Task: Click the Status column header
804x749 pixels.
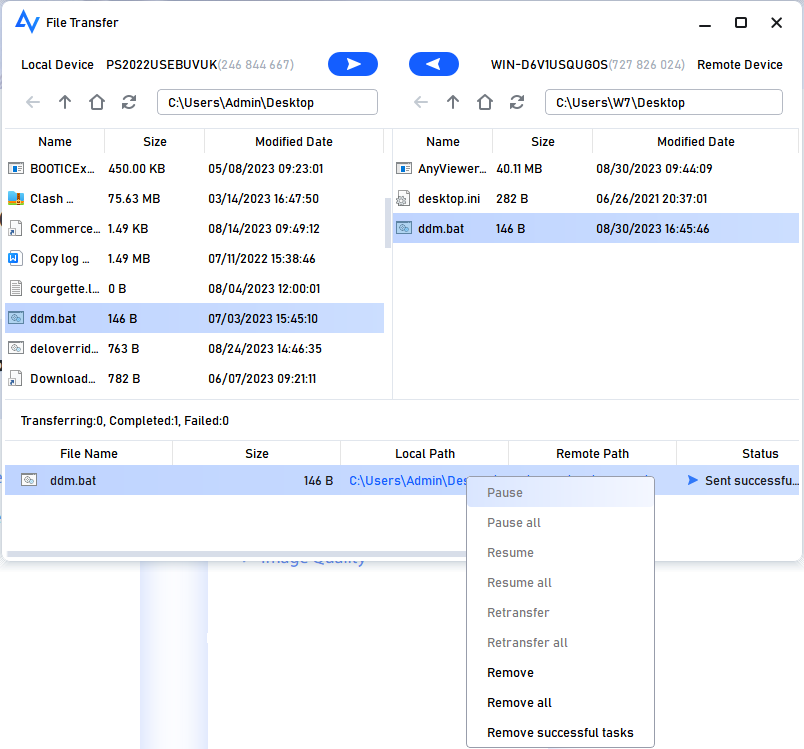Action: [x=738, y=453]
